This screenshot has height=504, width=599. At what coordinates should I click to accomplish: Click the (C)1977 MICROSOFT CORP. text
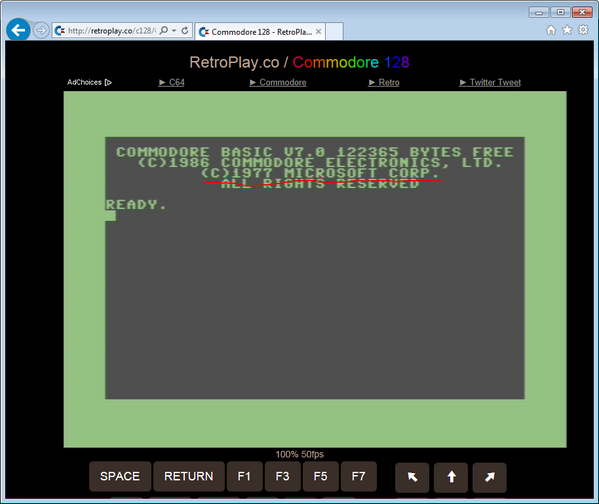(321, 173)
